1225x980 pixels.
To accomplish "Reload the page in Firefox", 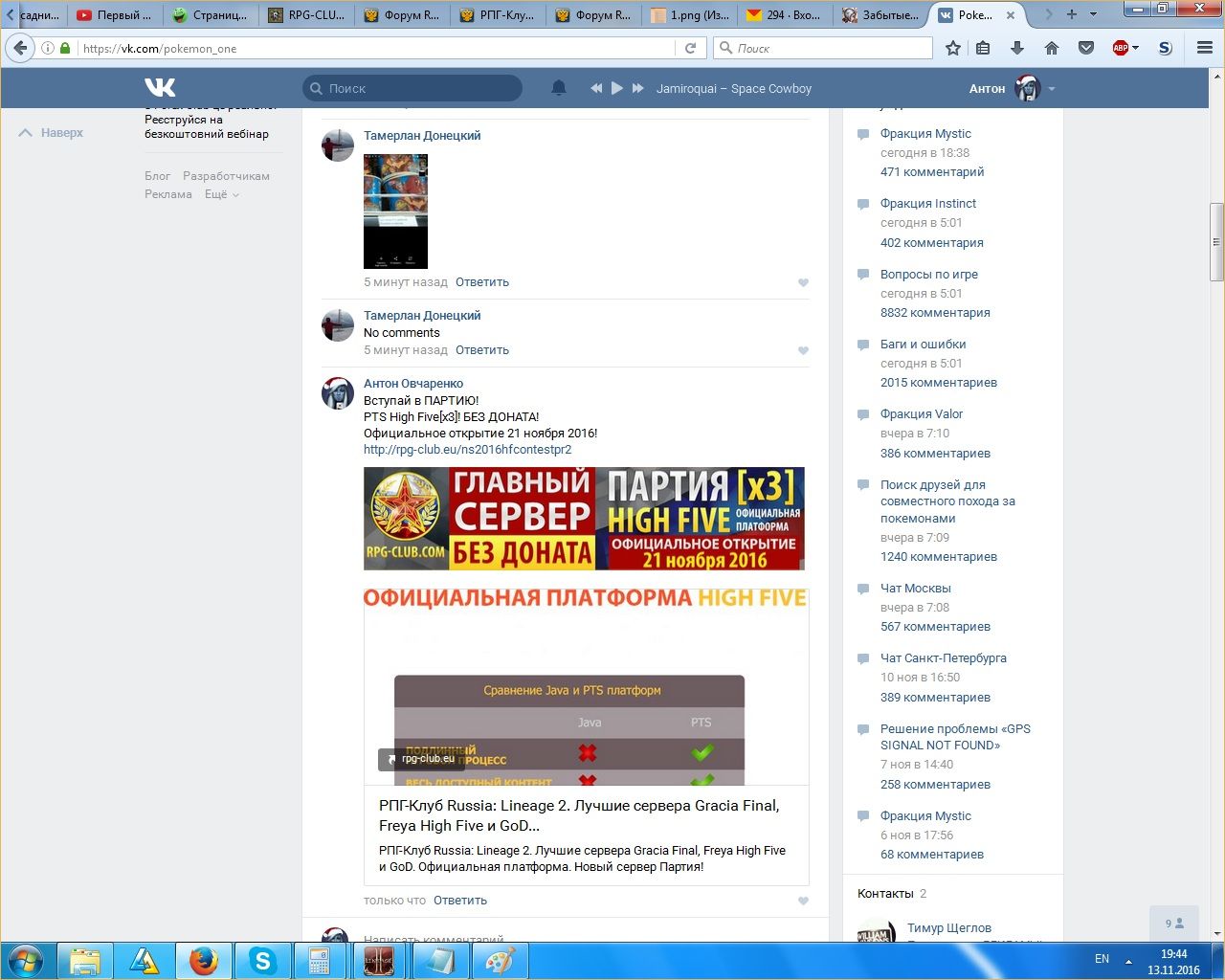I will (x=690, y=48).
